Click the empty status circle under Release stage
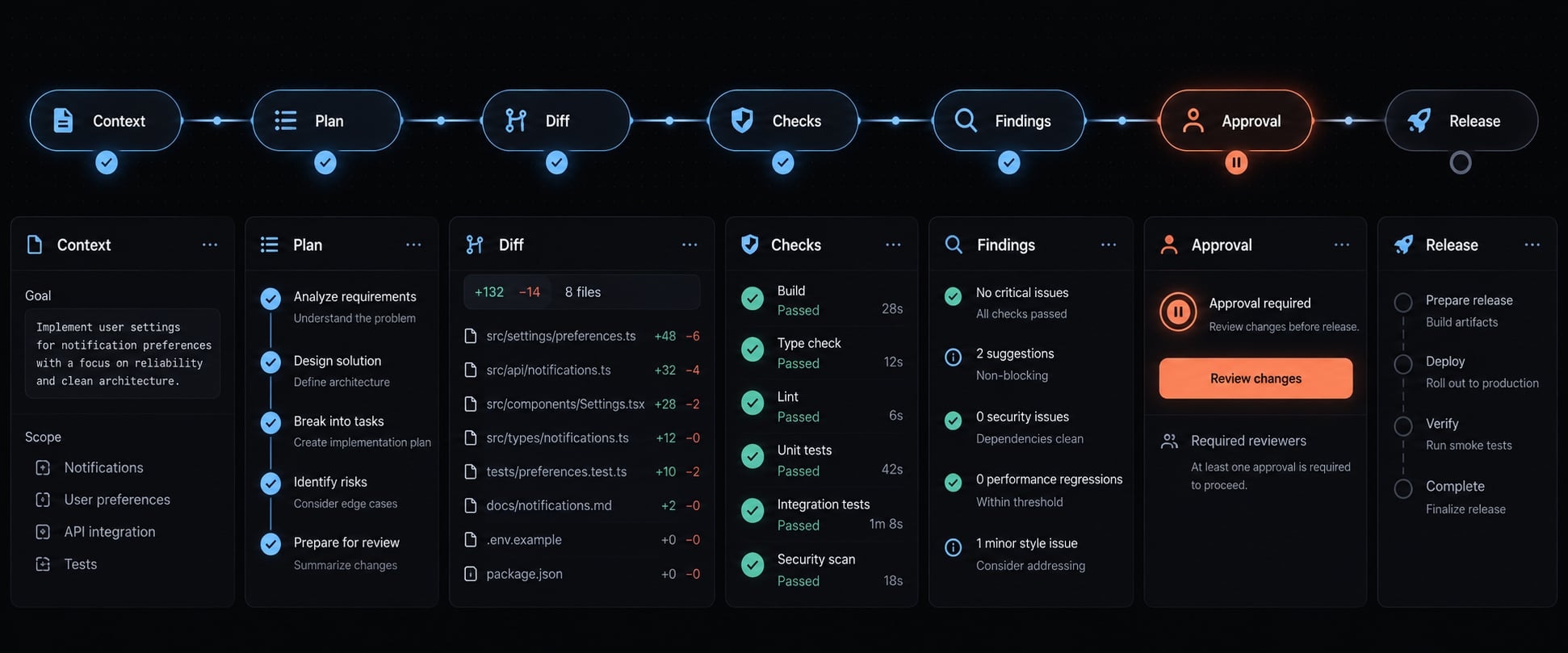The image size is (1568, 653). click(x=1461, y=163)
